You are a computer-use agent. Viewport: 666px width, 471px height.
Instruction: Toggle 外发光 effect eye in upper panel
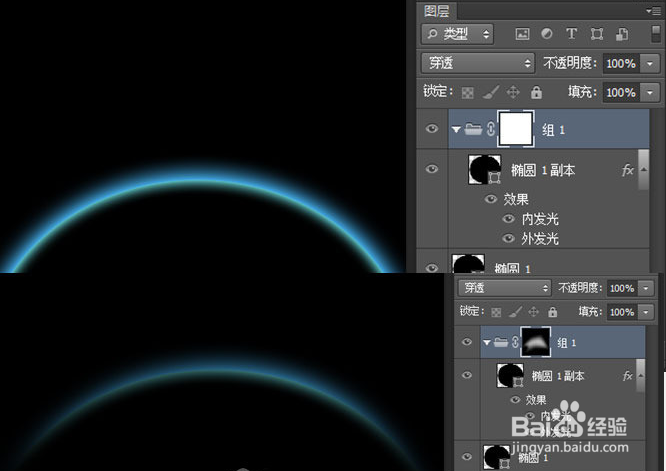tap(508, 238)
